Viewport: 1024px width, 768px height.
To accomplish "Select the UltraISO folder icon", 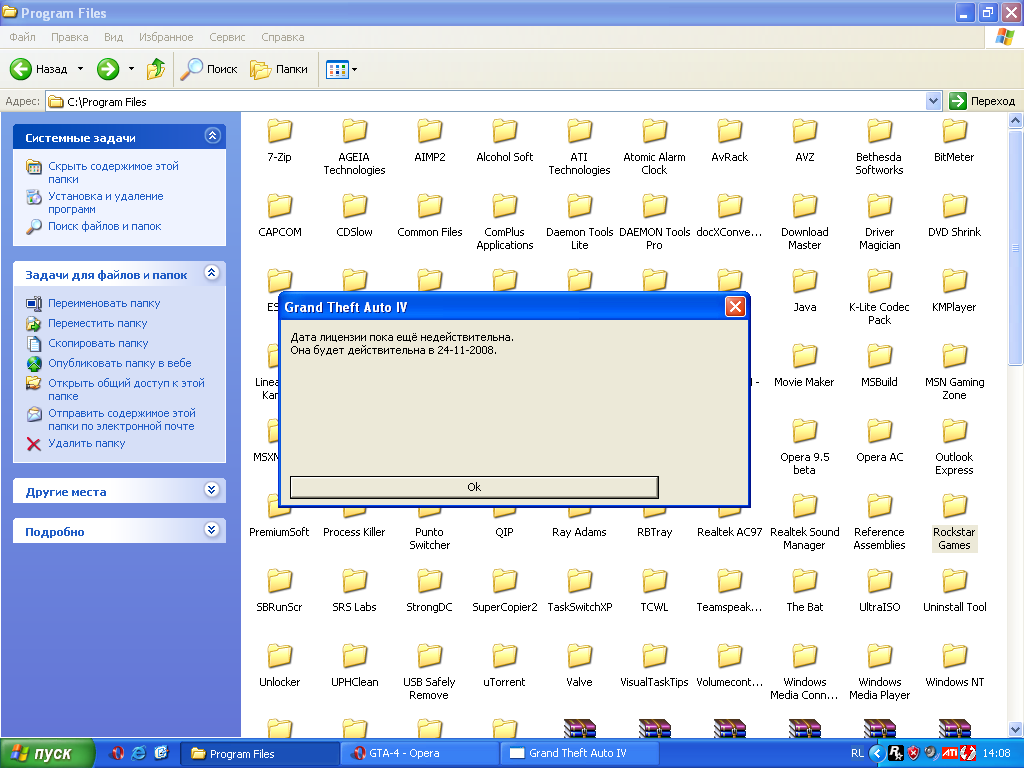I will 880,582.
